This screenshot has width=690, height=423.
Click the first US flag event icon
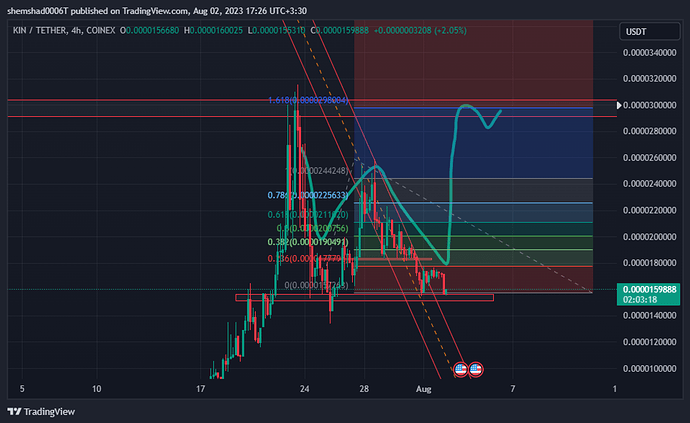(461, 368)
